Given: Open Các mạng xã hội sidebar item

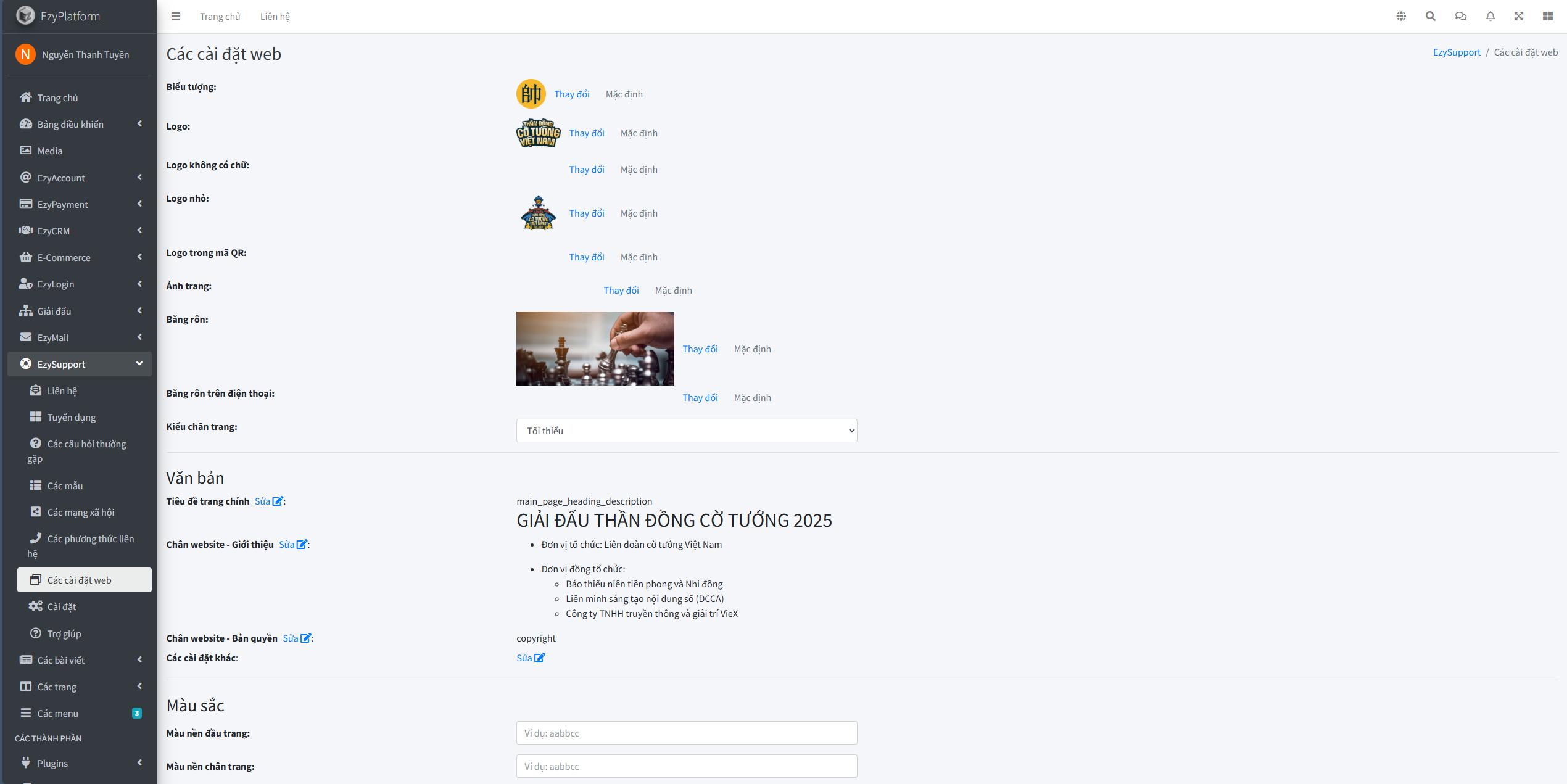Looking at the screenshot, I should [x=80, y=512].
